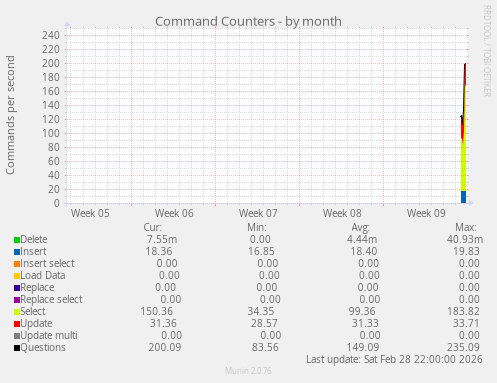The image size is (497, 383).
Task: Click the 'Max:' column header
Action: [466, 227]
